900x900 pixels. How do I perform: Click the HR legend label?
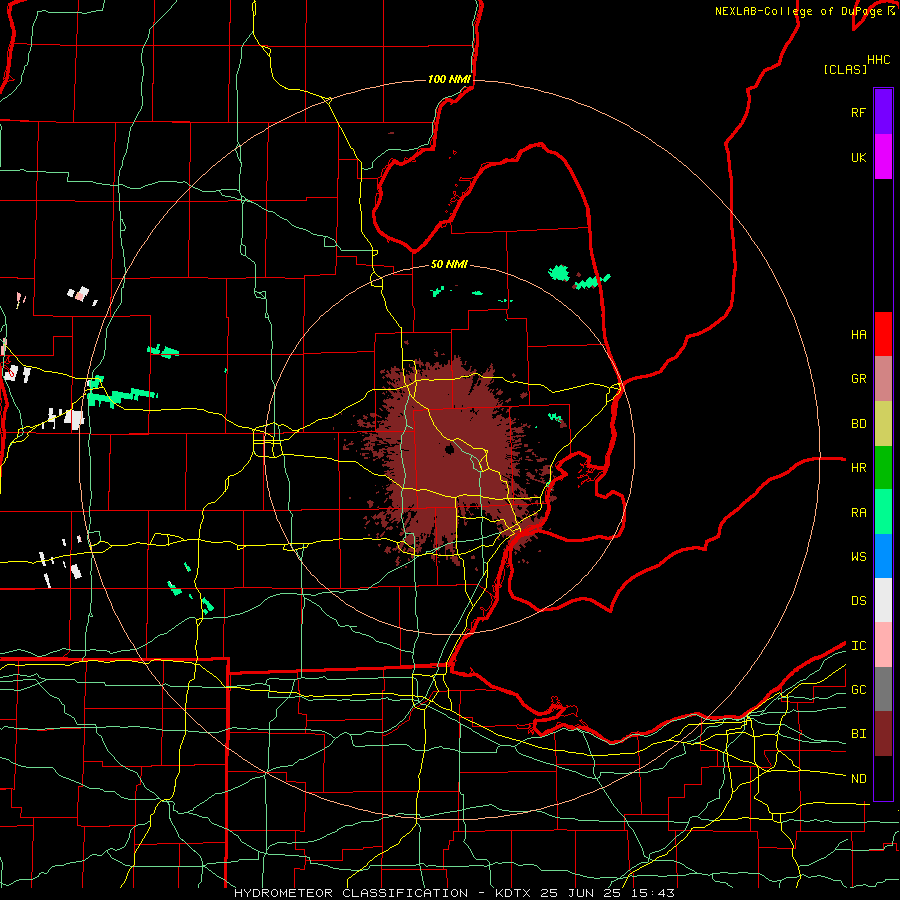[x=858, y=468]
